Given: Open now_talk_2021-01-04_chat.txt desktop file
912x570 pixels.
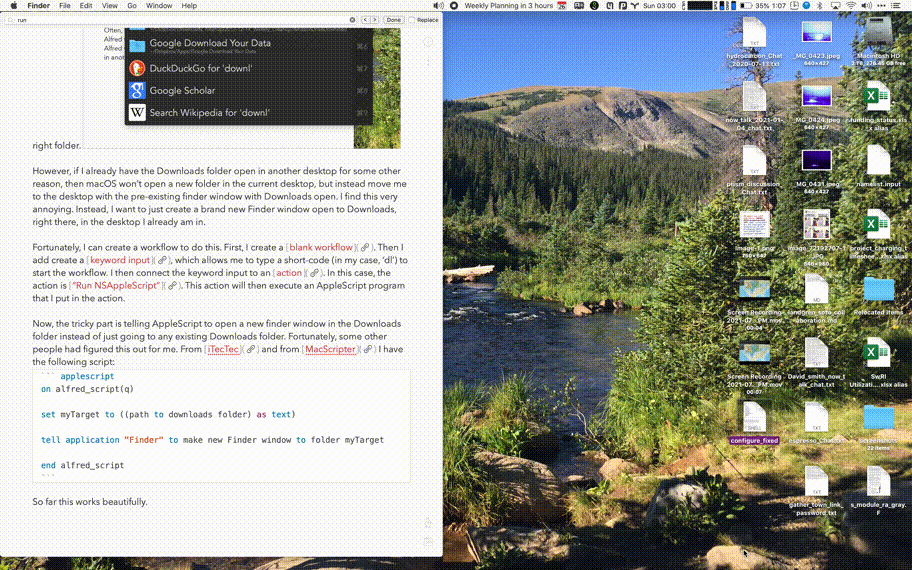Looking at the screenshot, I should click(x=754, y=97).
